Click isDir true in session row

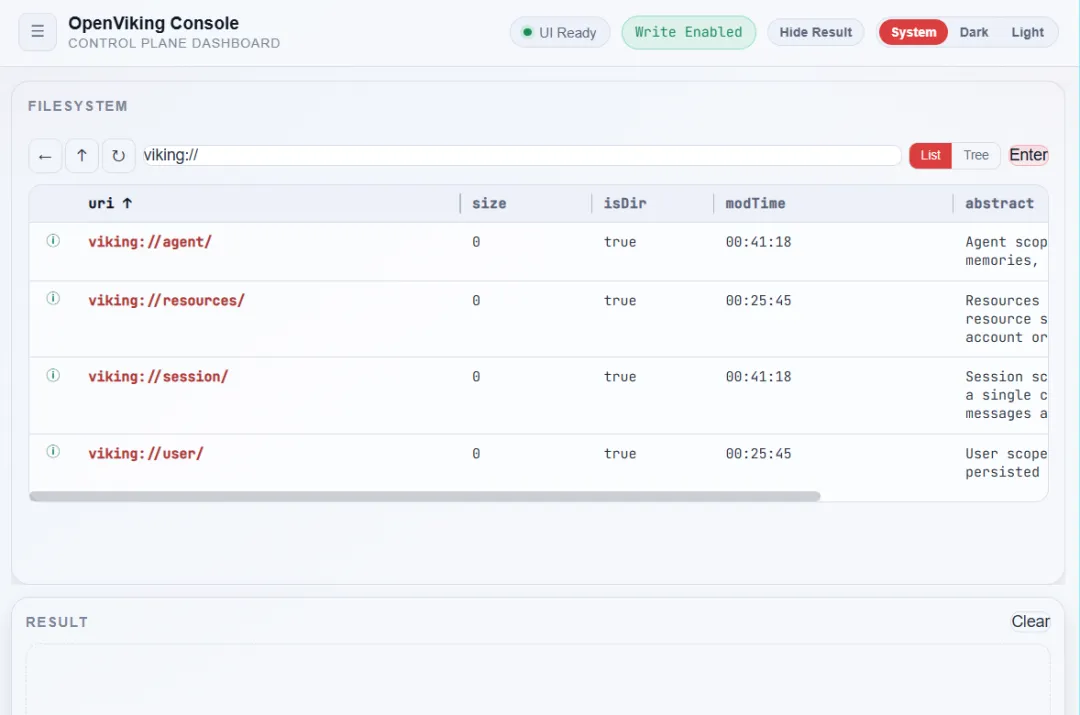pos(620,377)
